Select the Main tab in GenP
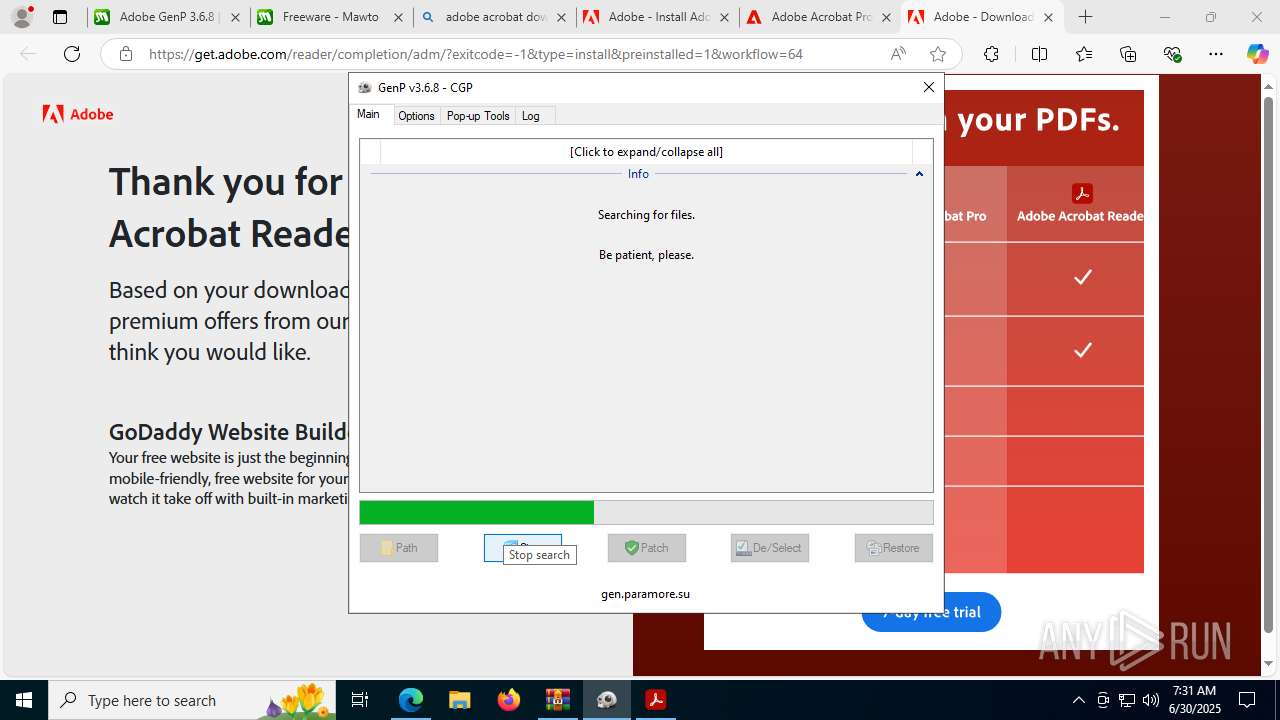The width and height of the screenshot is (1280, 720). 369,114
